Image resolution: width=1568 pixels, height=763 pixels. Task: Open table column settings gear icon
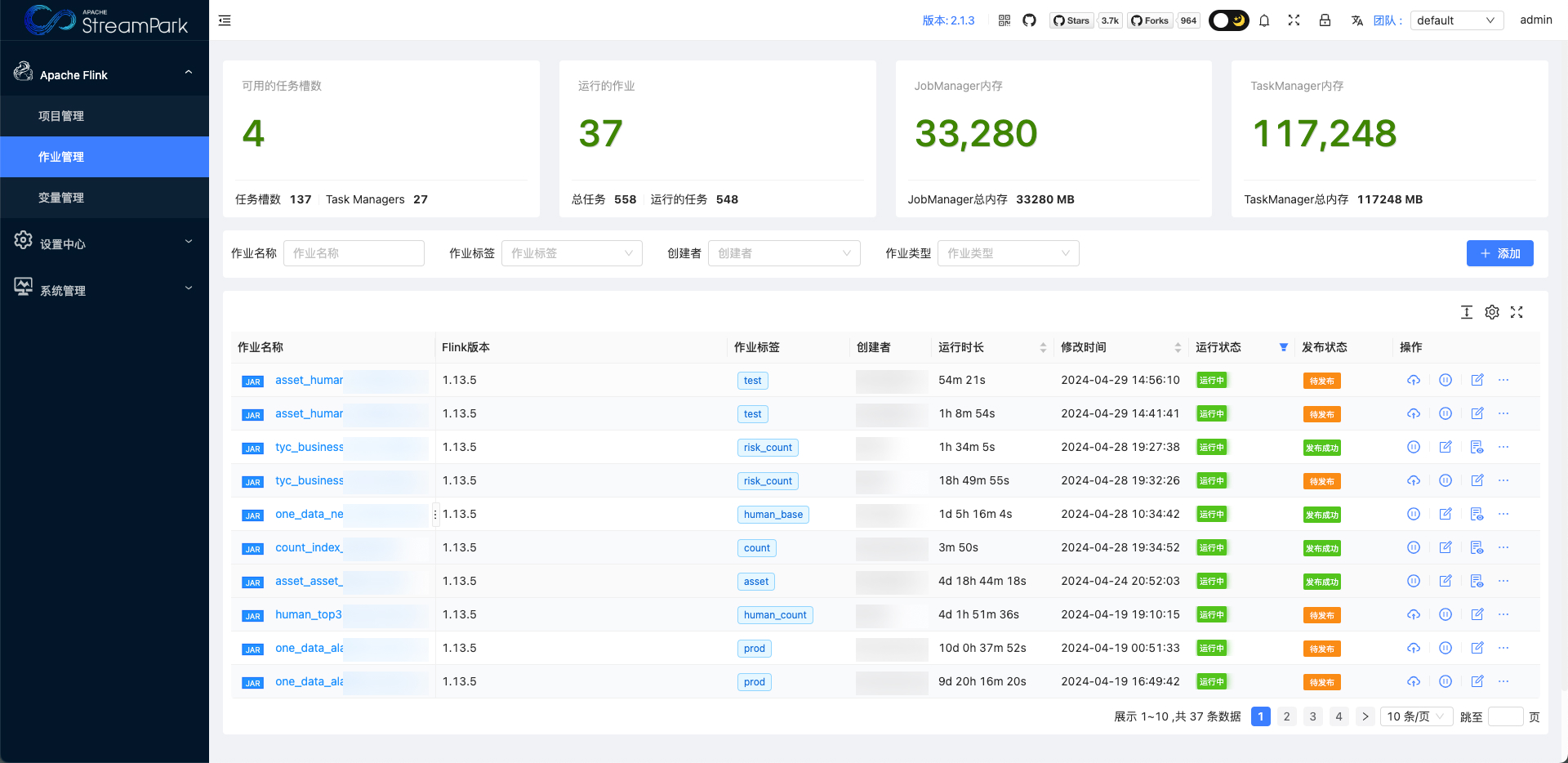point(1491,312)
